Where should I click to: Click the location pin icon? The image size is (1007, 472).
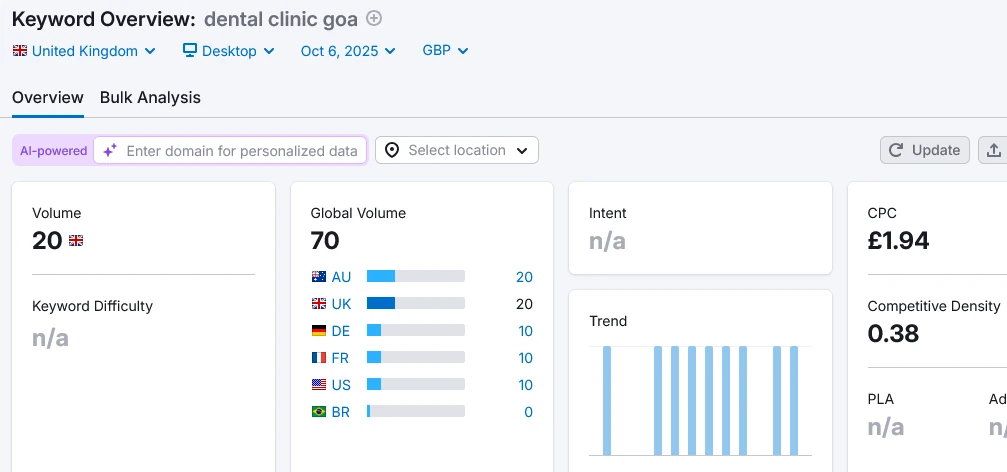[392, 150]
